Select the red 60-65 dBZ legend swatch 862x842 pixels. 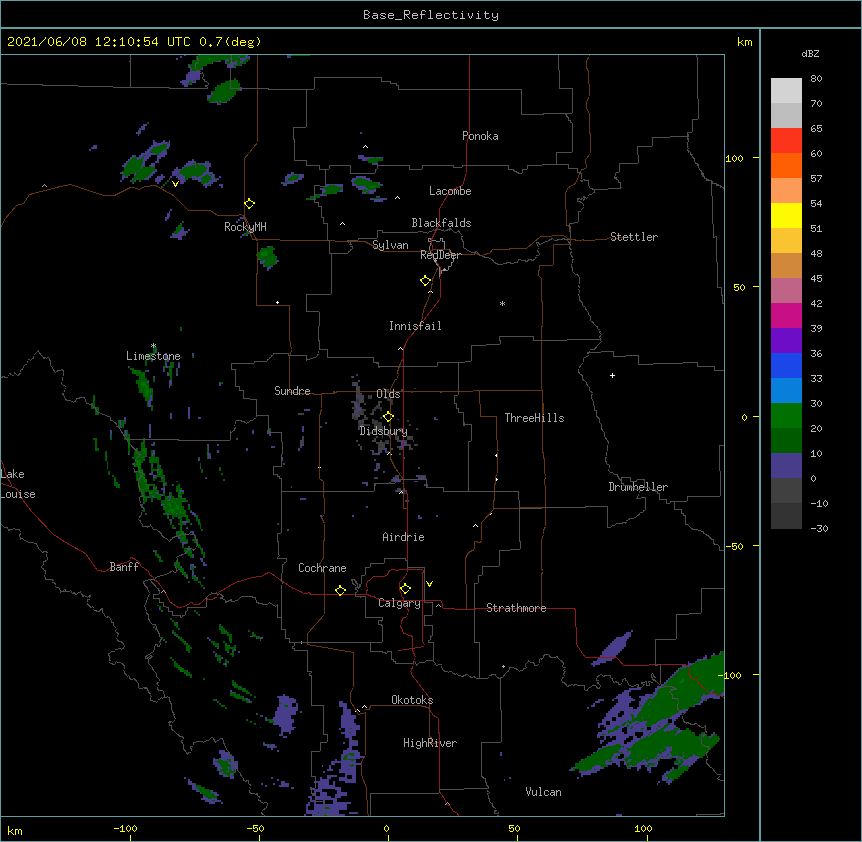[x=786, y=141]
